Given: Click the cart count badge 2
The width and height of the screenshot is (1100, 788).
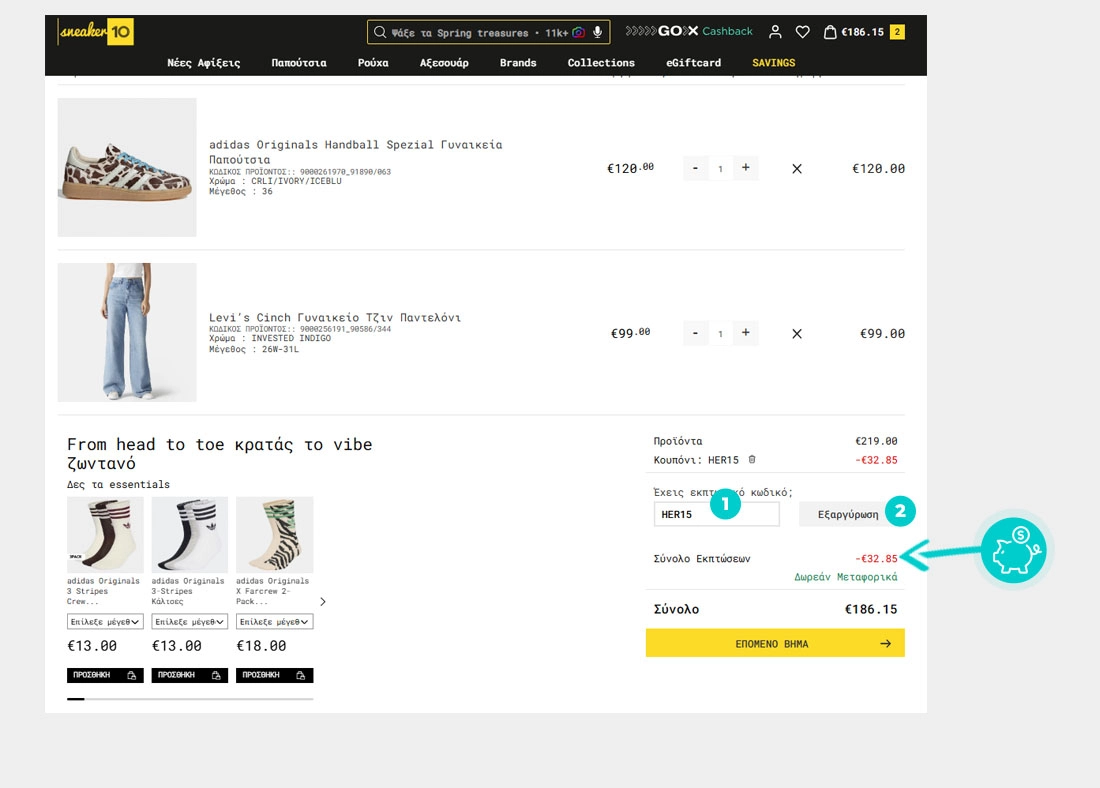Looking at the screenshot, I should (897, 32).
